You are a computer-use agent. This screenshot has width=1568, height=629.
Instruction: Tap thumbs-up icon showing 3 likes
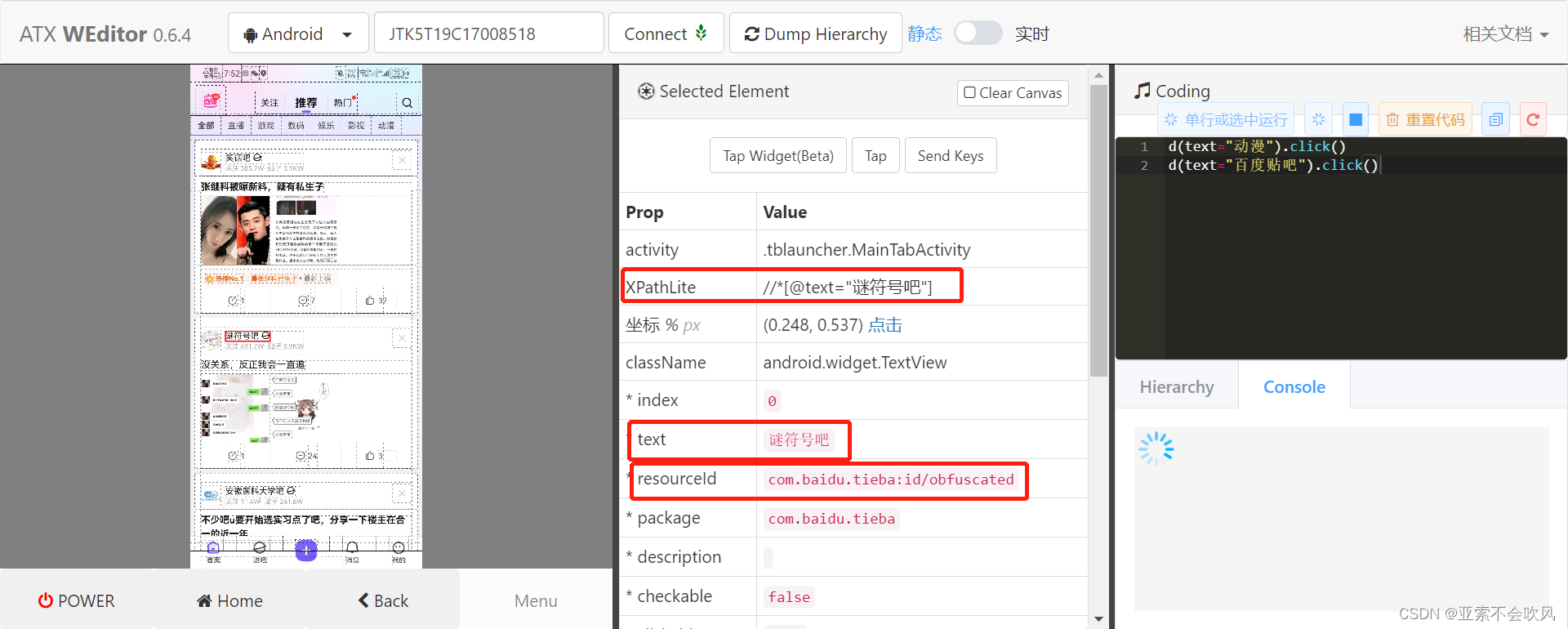click(370, 456)
